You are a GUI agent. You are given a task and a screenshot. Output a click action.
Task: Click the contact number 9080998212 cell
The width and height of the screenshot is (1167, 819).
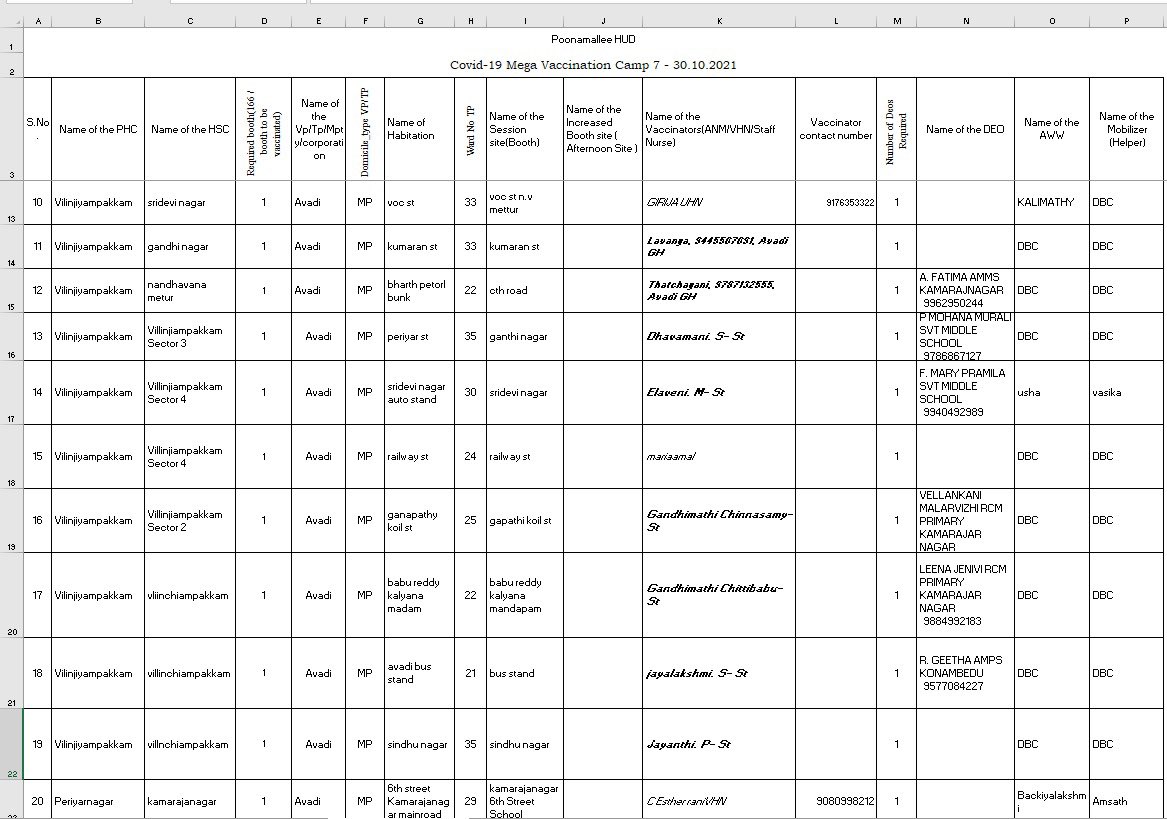[x=836, y=801]
